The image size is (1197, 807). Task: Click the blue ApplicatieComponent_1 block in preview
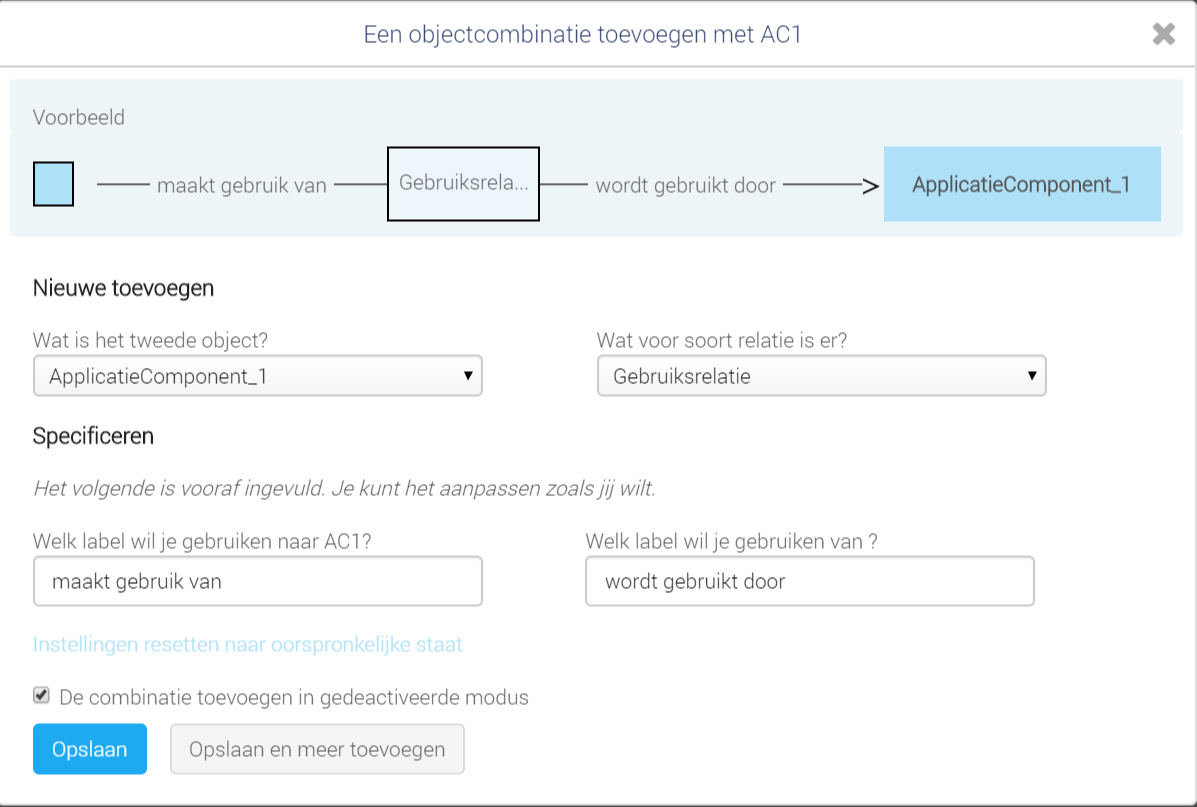1022,184
